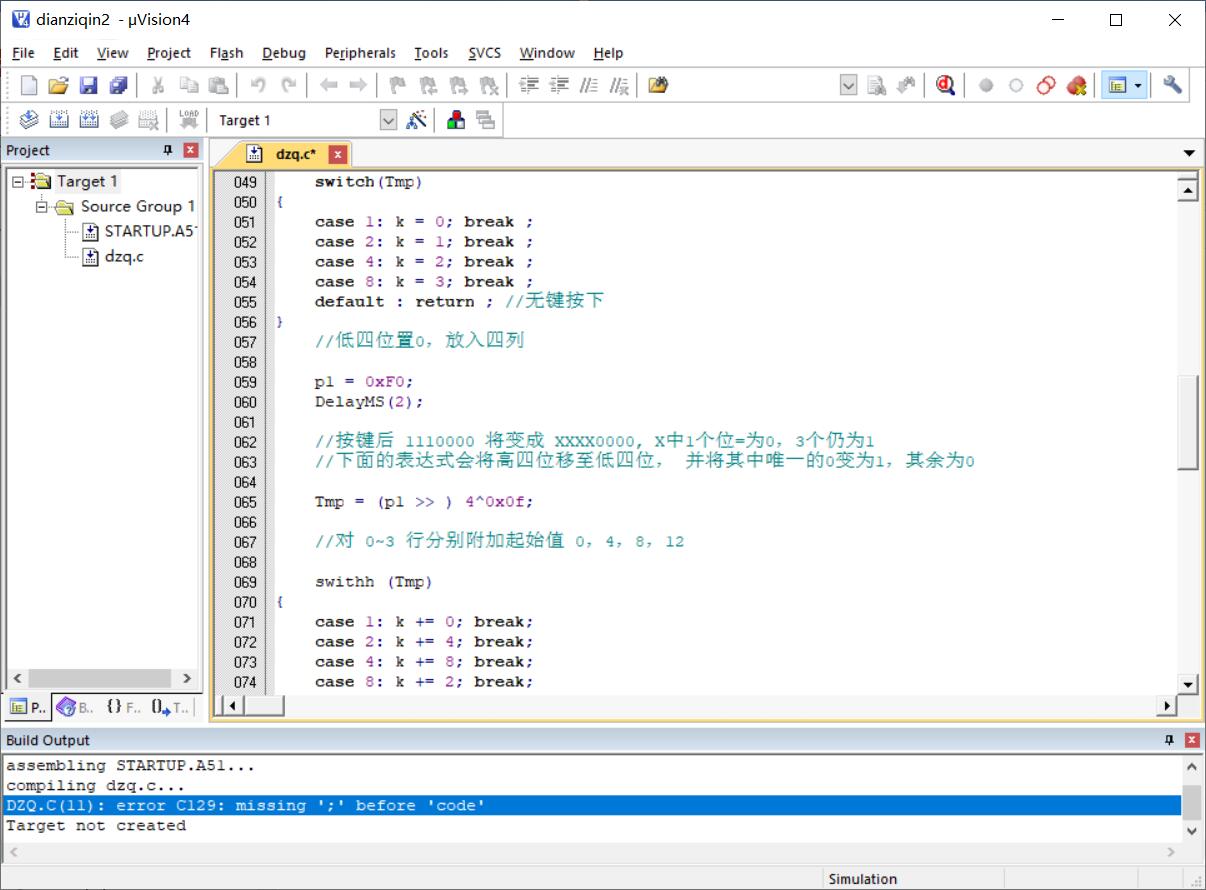
Task: Open the Help menu
Action: [x=608, y=53]
